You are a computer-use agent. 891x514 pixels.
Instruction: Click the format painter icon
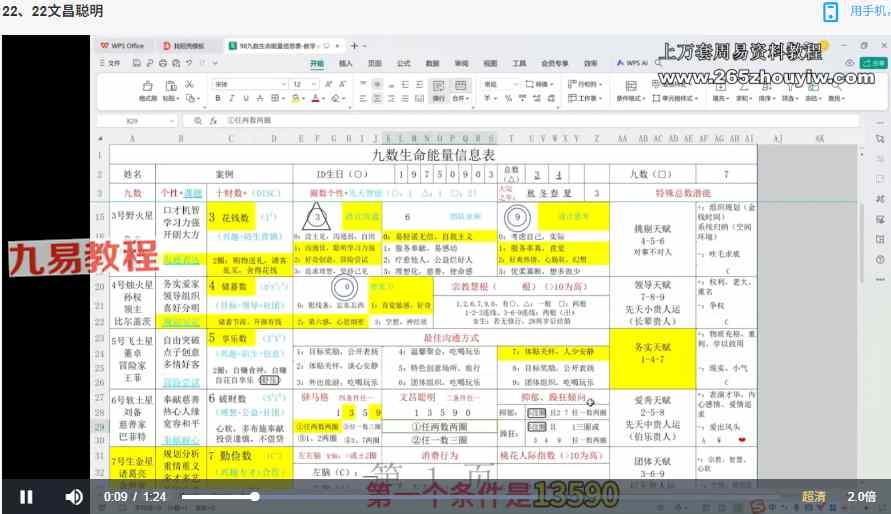pyautogui.click(x=148, y=90)
